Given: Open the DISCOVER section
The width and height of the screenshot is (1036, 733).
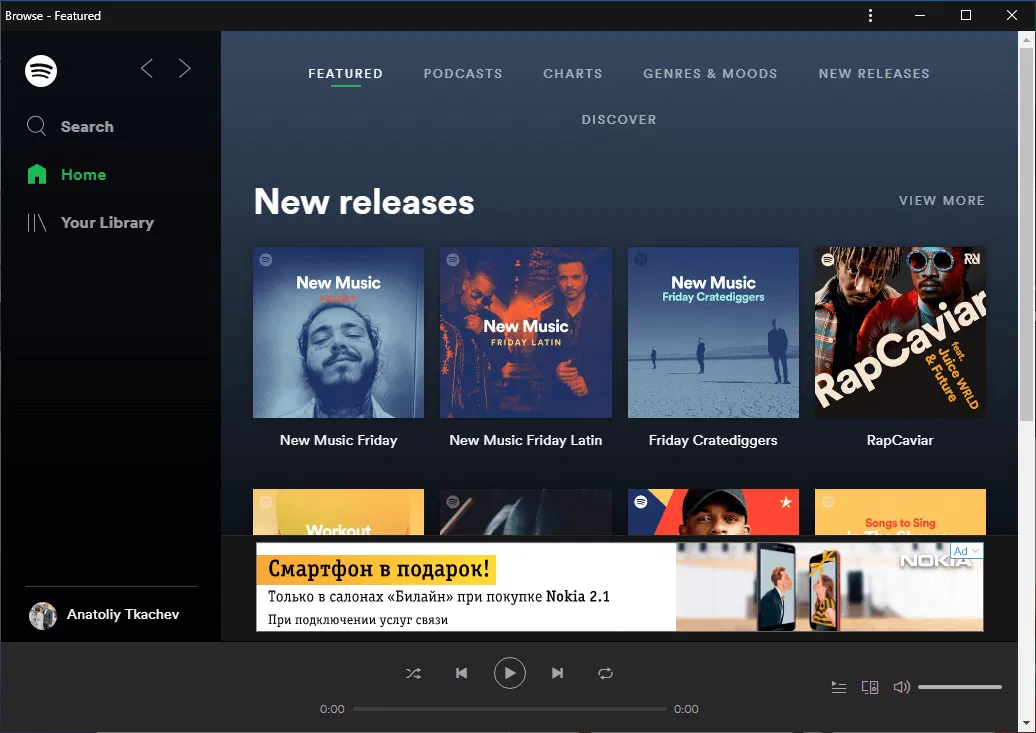Looking at the screenshot, I should 619,119.
